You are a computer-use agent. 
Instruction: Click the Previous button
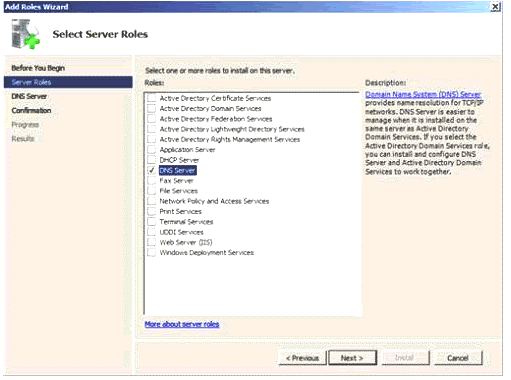tap(302, 358)
